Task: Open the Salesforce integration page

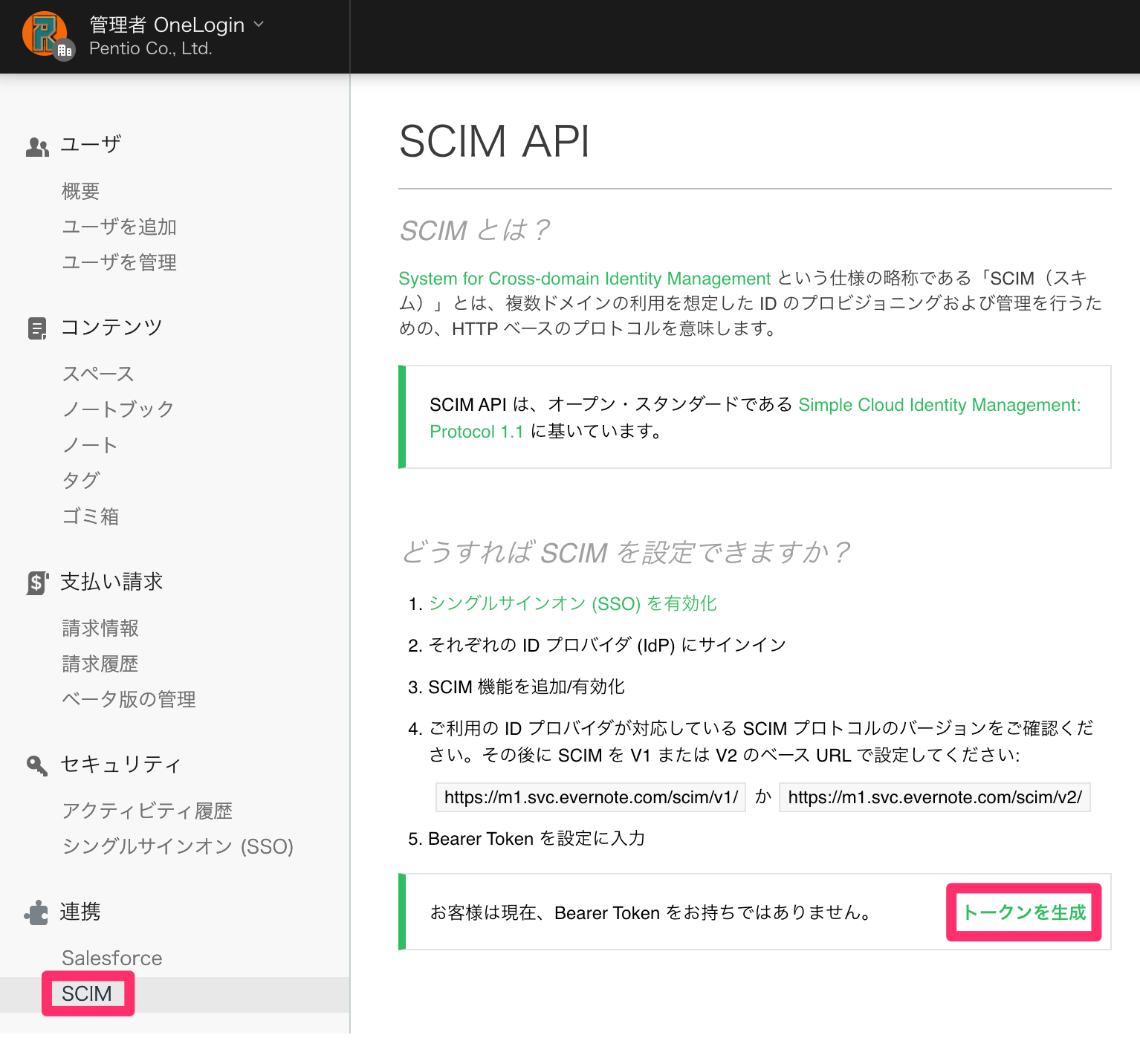Action: click(x=112, y=958)
